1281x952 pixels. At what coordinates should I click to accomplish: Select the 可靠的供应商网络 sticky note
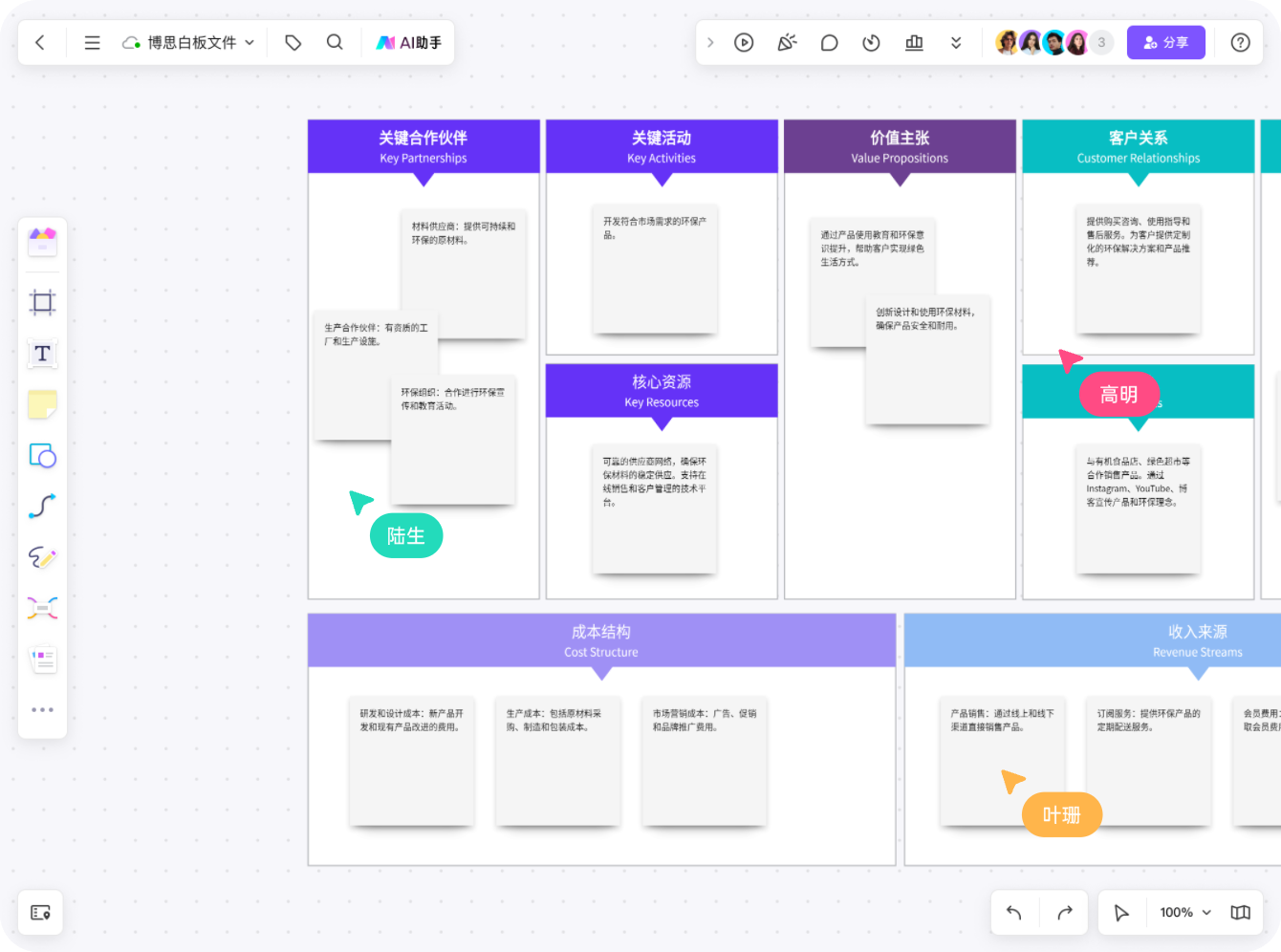(x=655, y=509)
